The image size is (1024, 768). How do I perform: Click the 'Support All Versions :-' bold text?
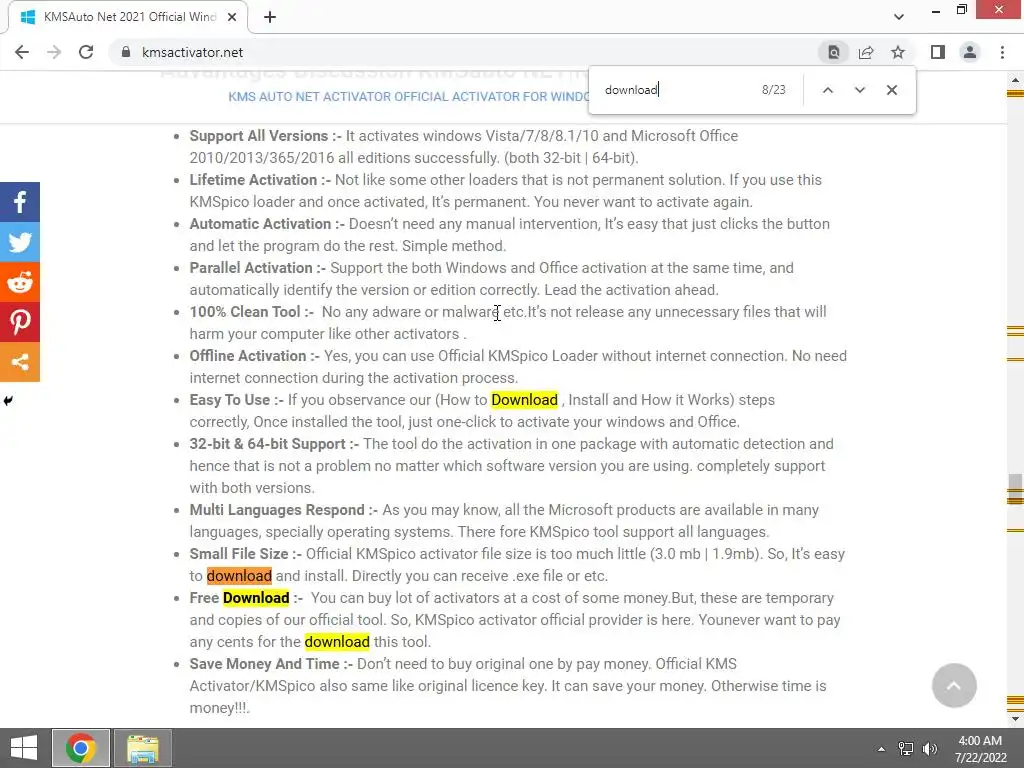point(266,135)
